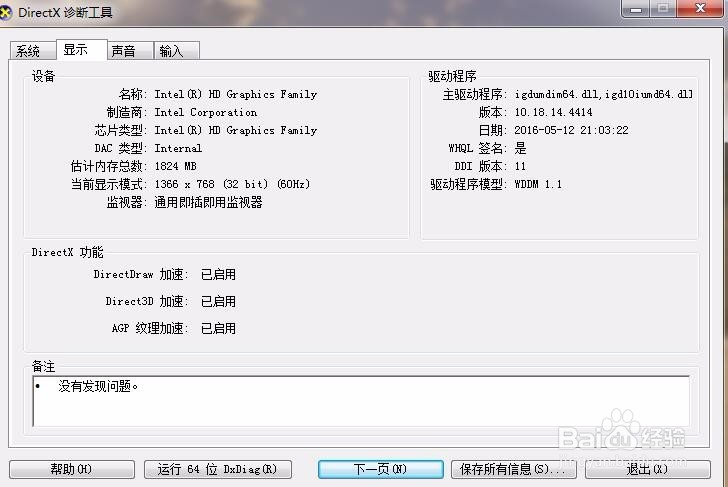Minimize the DirectX 诊断工具 window

636,8
